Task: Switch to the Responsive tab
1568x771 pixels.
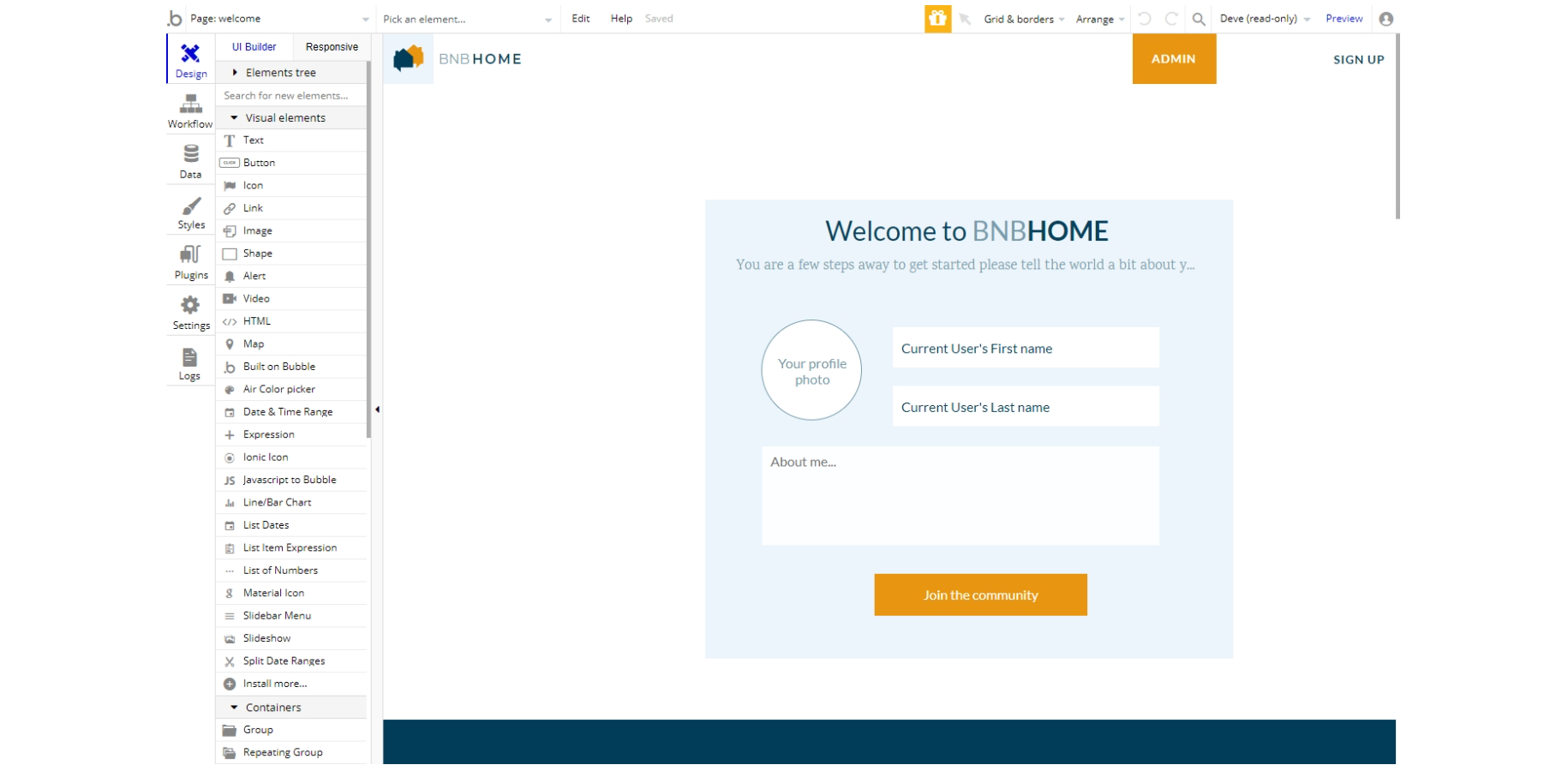Action: point(332,47)
